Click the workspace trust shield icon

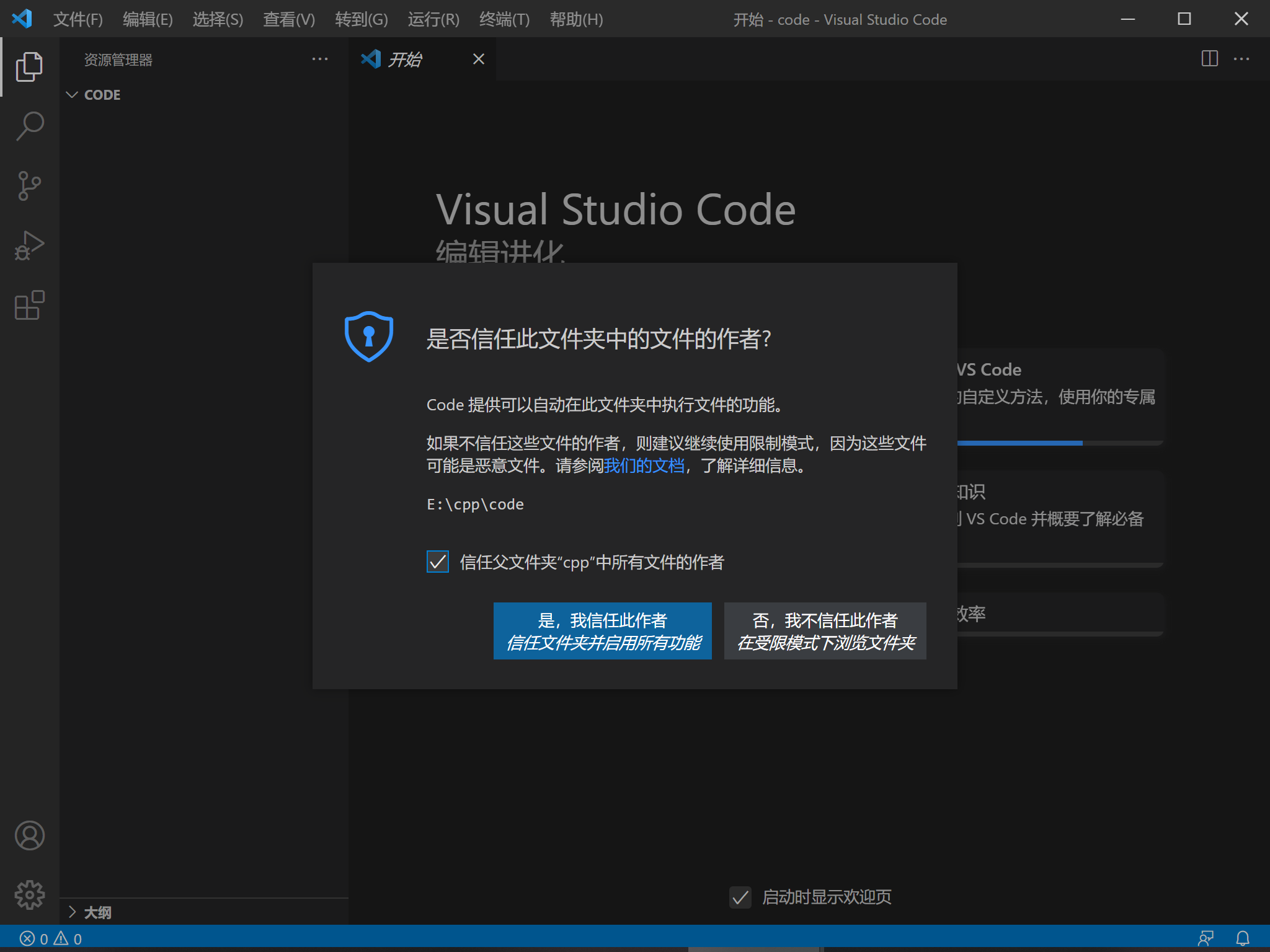tap(369, 337)
